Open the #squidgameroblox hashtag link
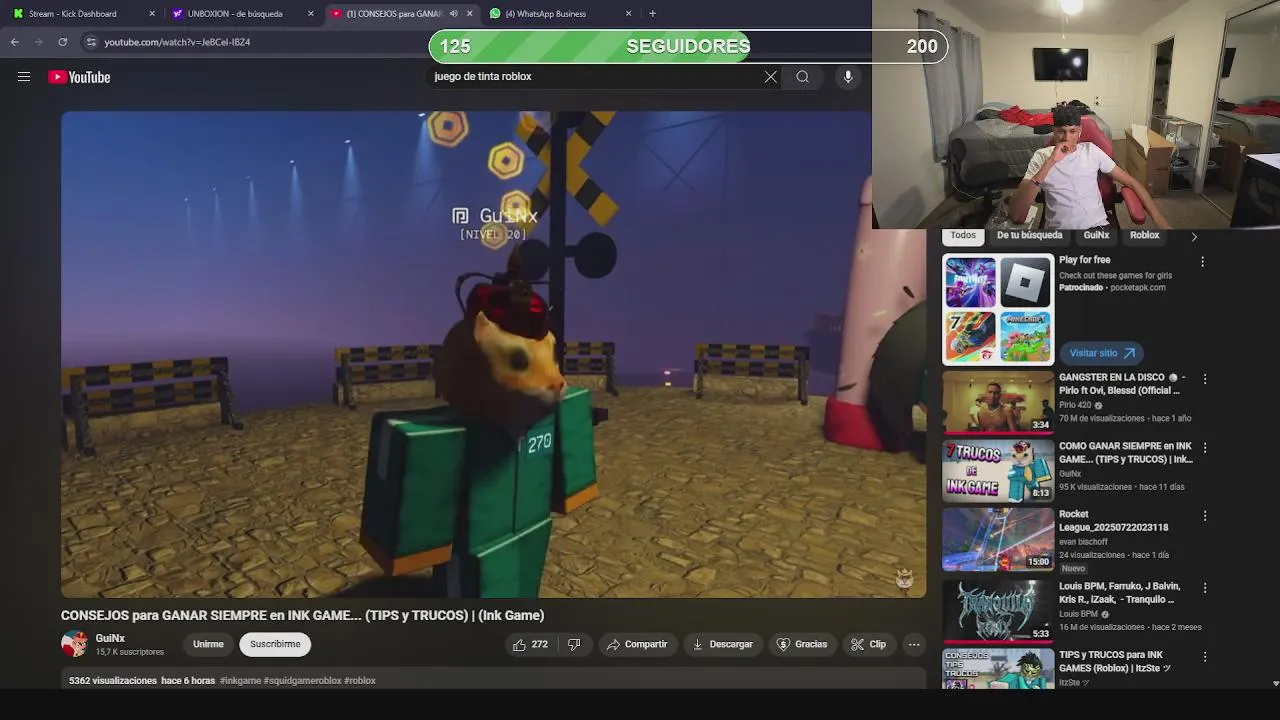This screenshot has height=720, width=1280. [x=302, y=681]
